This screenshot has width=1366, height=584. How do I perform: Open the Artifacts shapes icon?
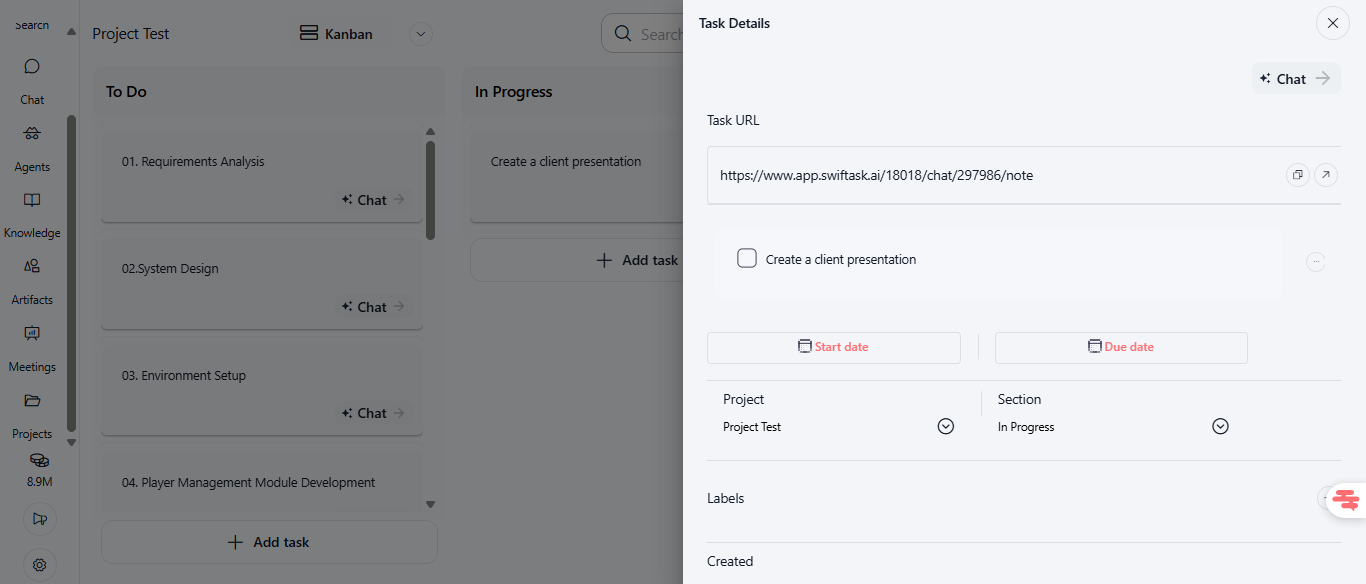32,267
